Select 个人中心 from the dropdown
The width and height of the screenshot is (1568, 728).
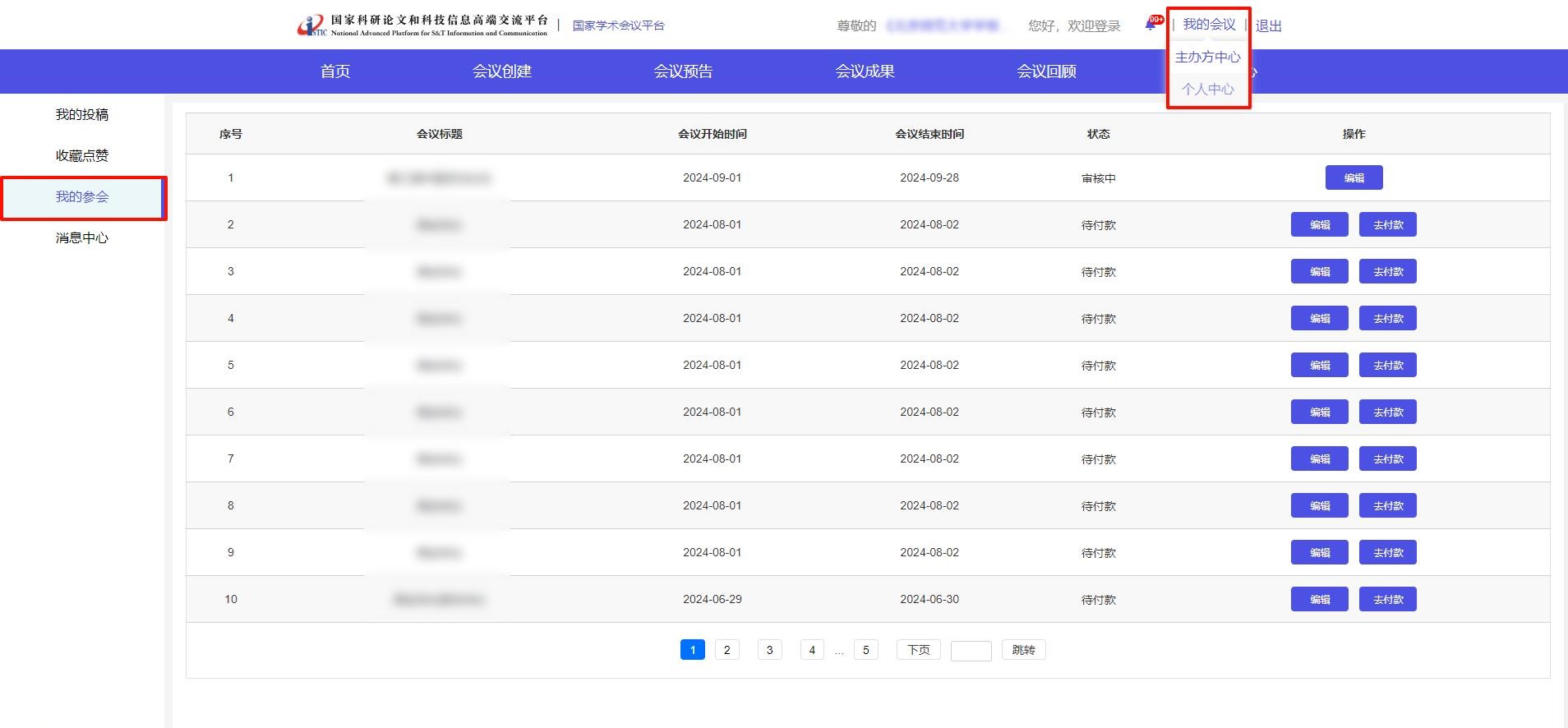(x=1208, y=89)
